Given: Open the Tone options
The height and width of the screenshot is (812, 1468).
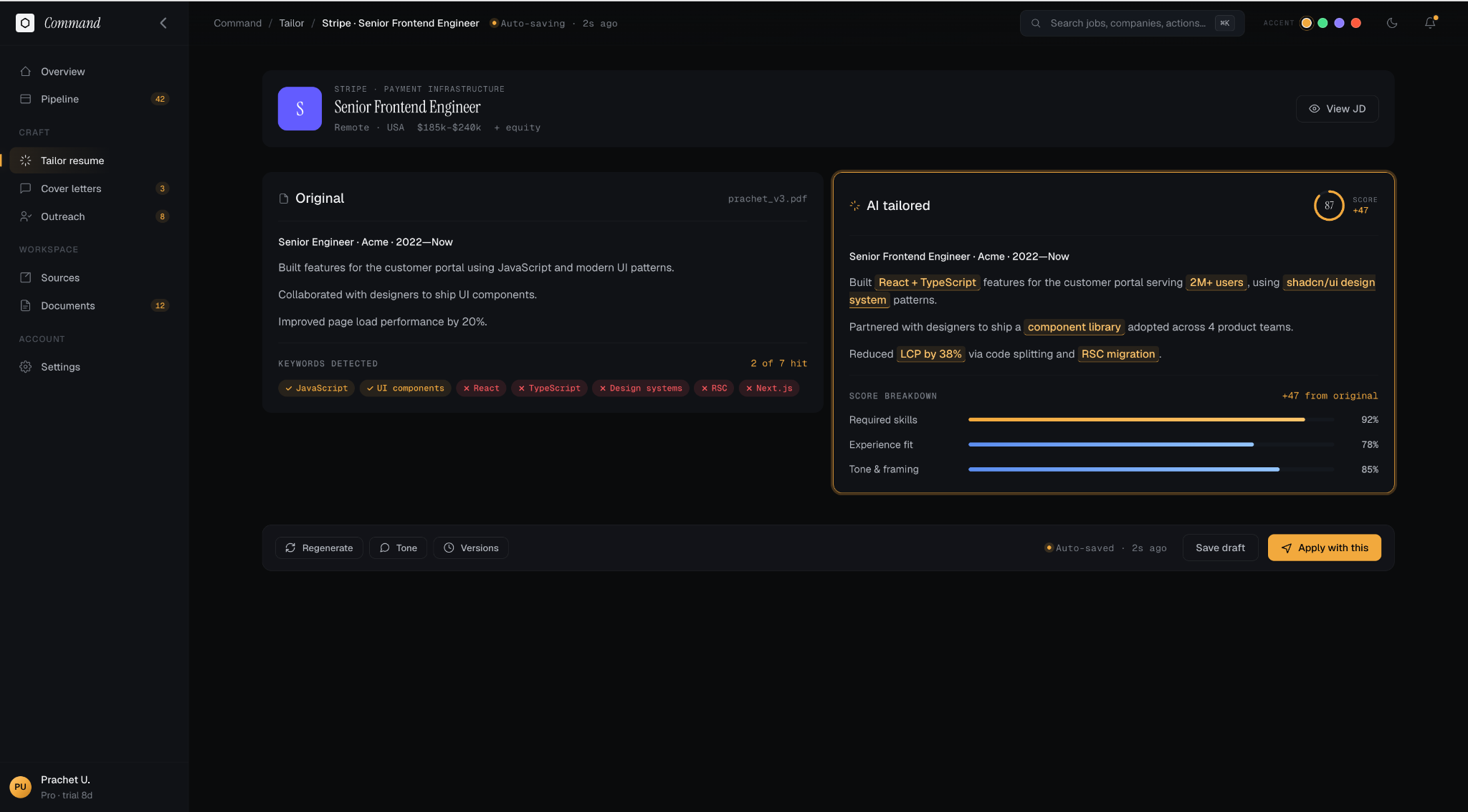Looking at the screenshot, I should click(x=398, y=548).
